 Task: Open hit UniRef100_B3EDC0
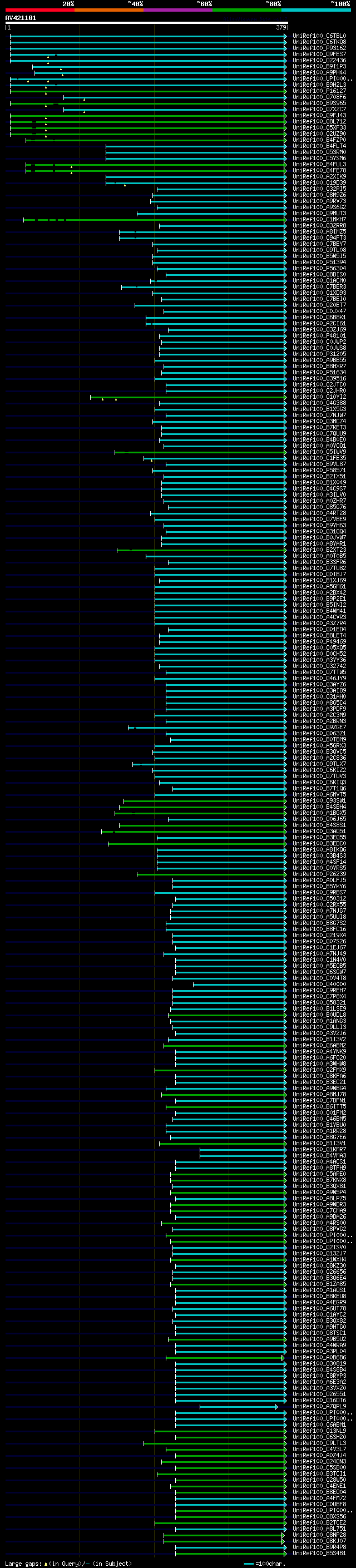point(319,844)
